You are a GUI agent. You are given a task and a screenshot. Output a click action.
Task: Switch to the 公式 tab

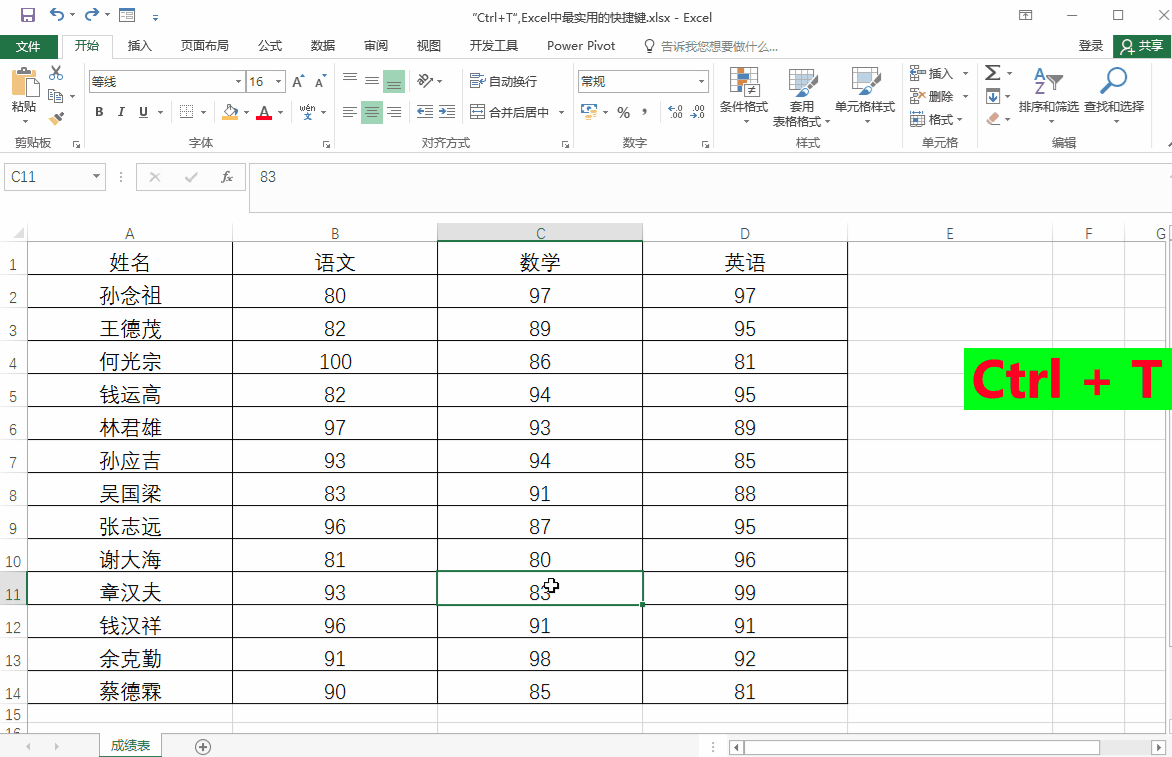click(270, 46)
